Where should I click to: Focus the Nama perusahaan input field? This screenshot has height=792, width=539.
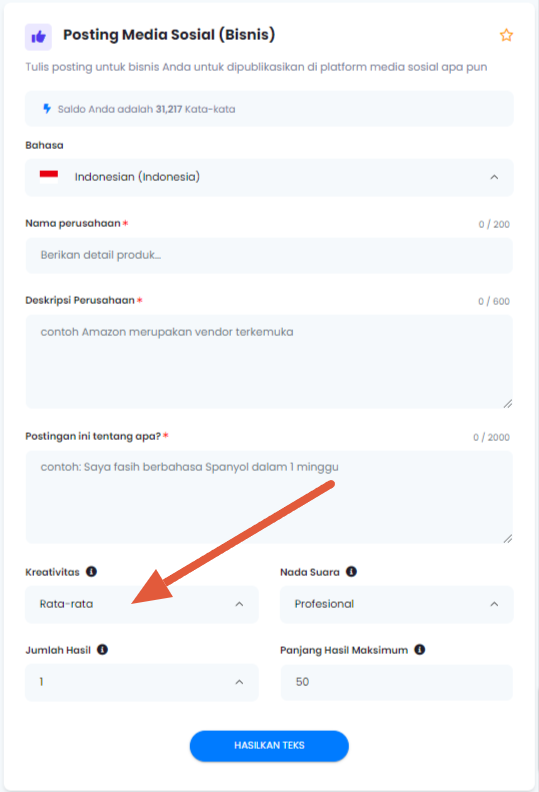pyautogui.click(x=269, y=256)
